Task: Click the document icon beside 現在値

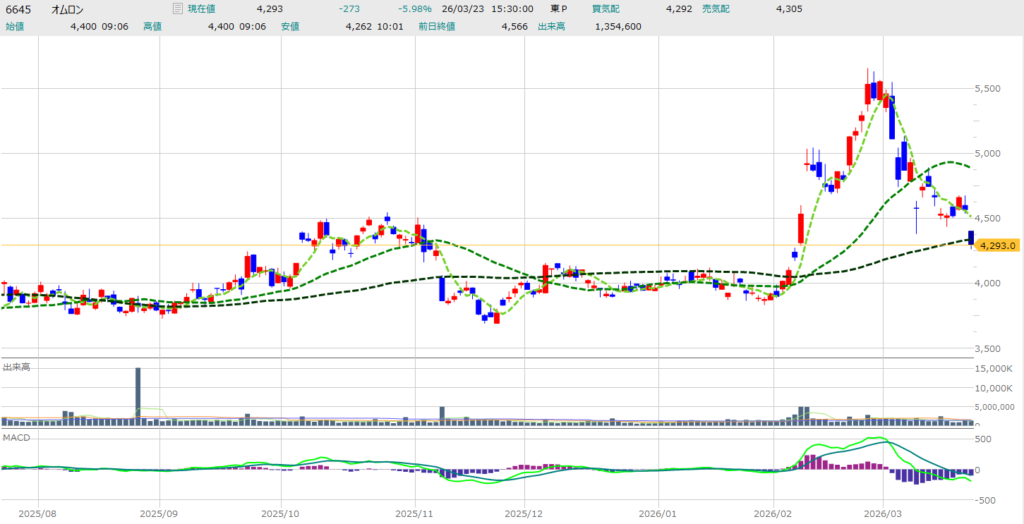Action: click(x=177, y=9)
